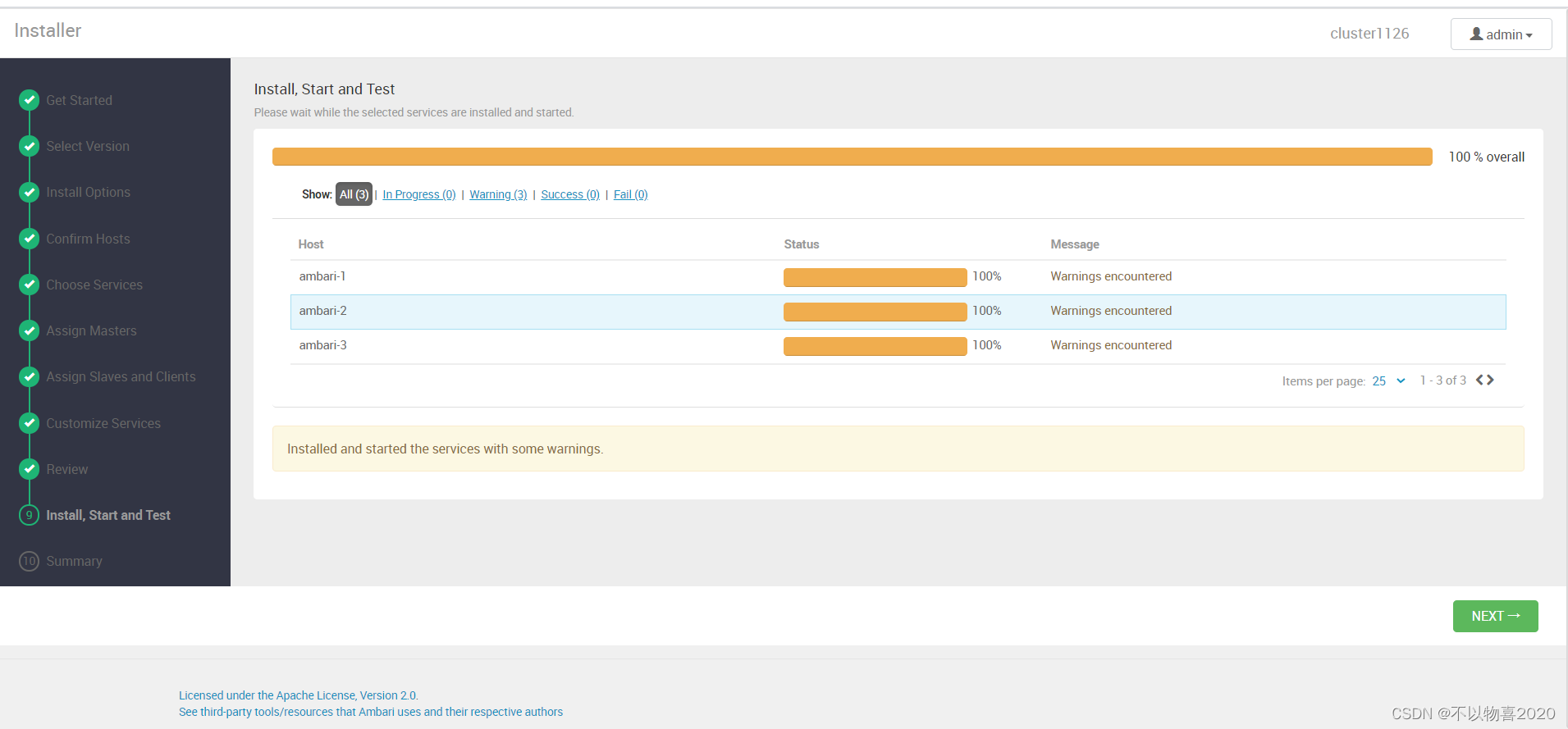Select Assign Slaves and Clients wizard step

click(121, 376)
